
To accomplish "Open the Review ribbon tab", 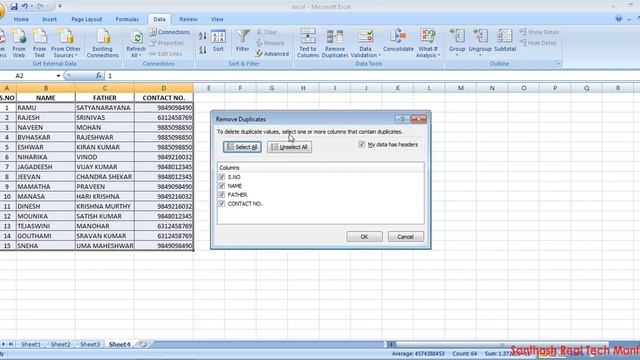I will pyautogui.click(x=188, y=19).
